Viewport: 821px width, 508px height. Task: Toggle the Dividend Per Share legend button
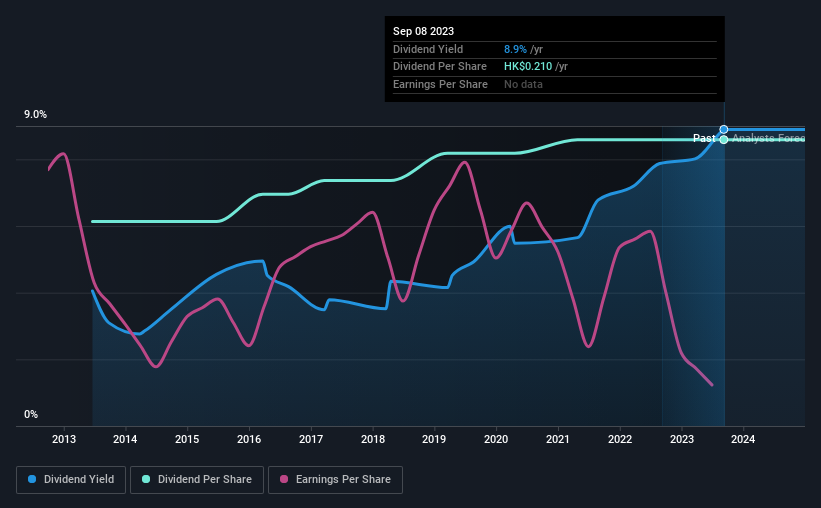point(197,480)
